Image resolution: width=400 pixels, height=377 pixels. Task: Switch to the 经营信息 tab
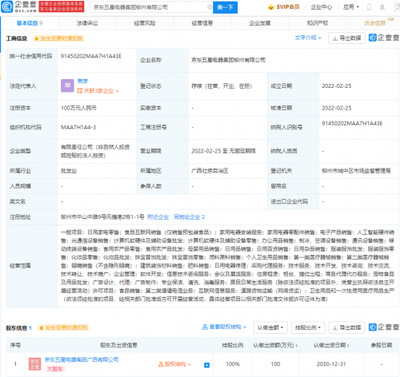(x=202, y=23)
